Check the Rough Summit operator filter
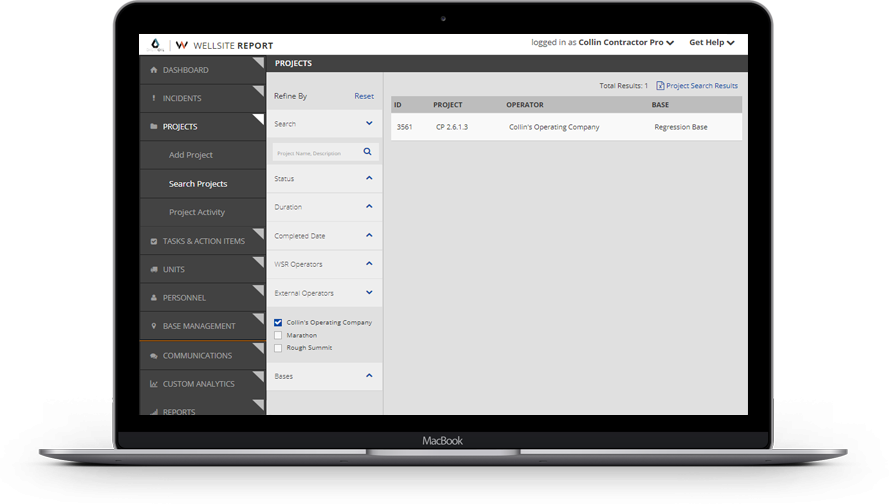The image size is (889, 504). point(278,348)
